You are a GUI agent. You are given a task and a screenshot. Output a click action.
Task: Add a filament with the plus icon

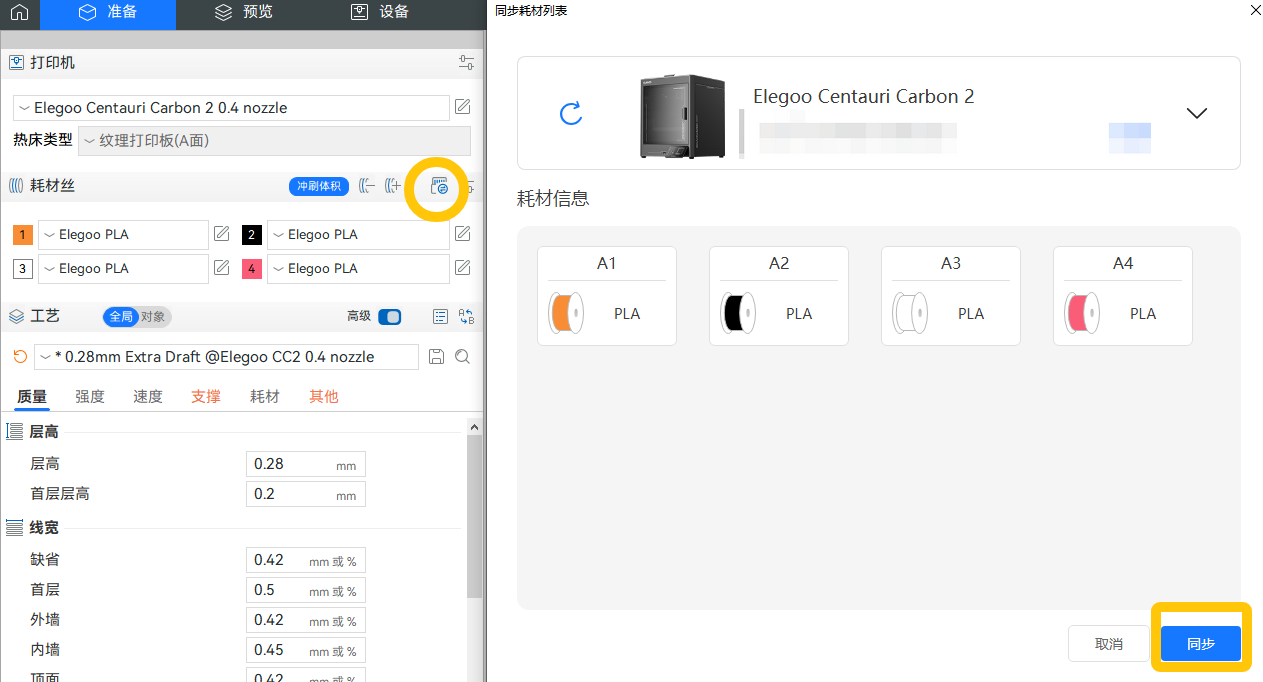[x=393, y=186]
